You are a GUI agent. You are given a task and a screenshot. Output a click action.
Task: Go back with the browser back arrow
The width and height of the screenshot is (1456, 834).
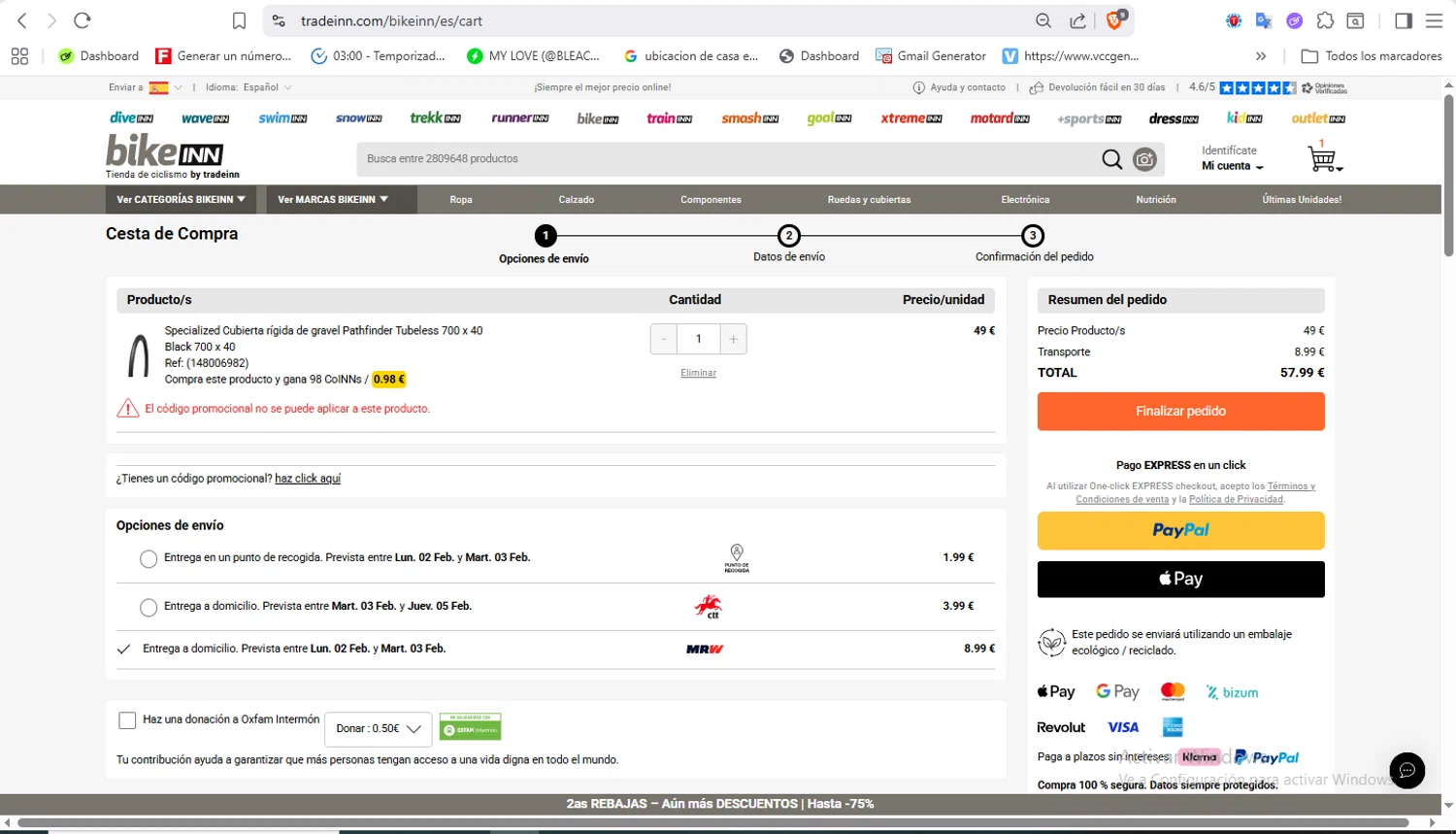(x=22, y=20)
